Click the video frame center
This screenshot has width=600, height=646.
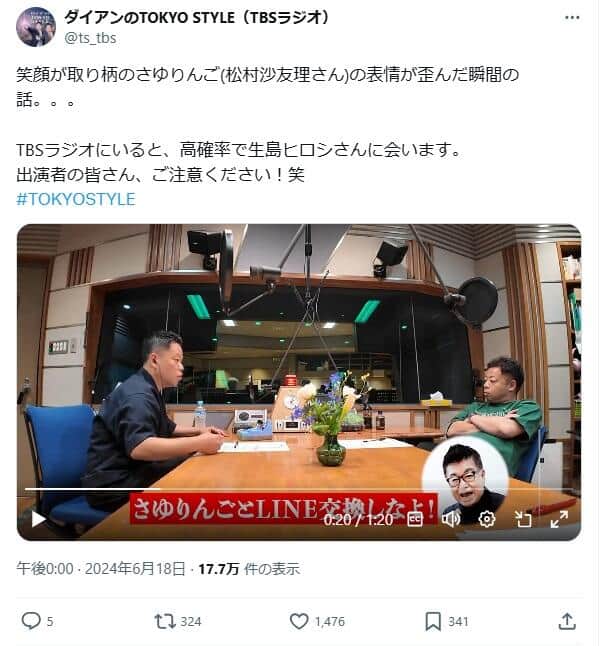click(299, 382)
